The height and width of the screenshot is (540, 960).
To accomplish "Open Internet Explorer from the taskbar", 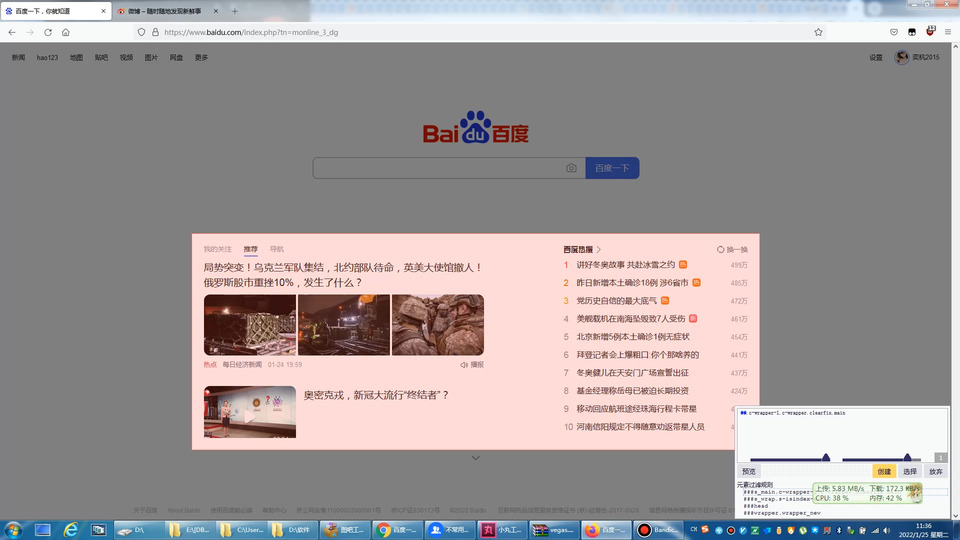I will pyautogui.click(x=71, y=530).
